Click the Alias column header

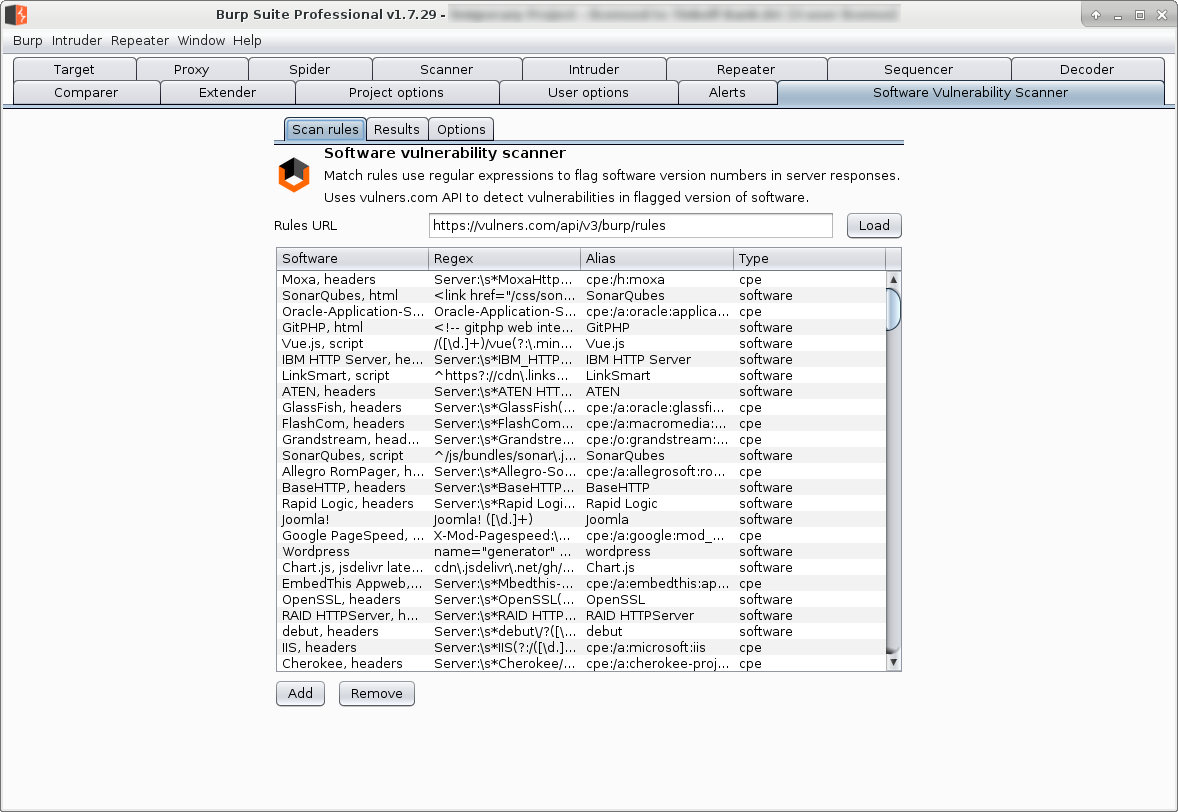pos(657,258)
